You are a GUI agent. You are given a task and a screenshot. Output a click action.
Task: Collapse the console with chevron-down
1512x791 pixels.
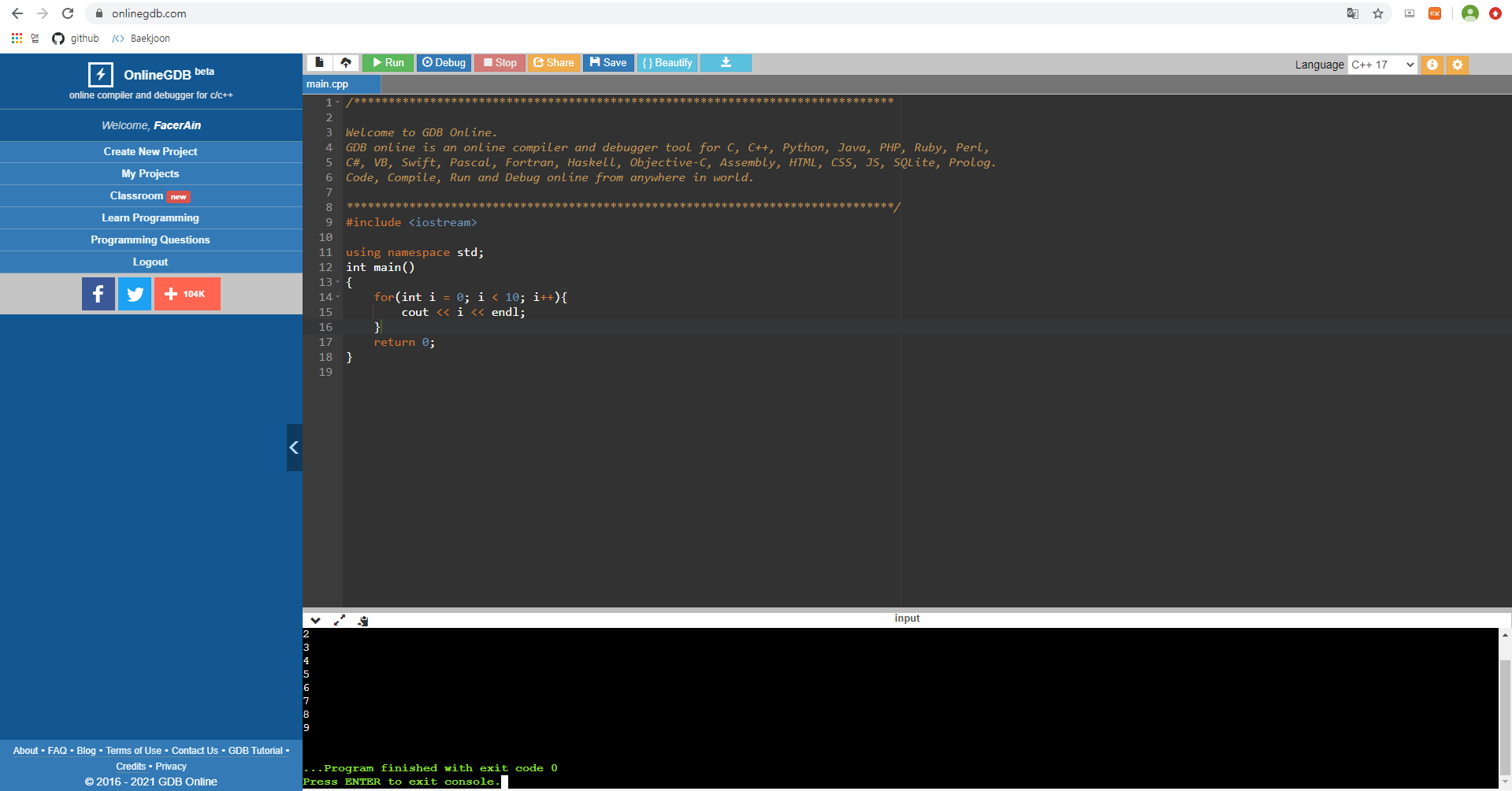pyautogui.click(x=315, y=620)
